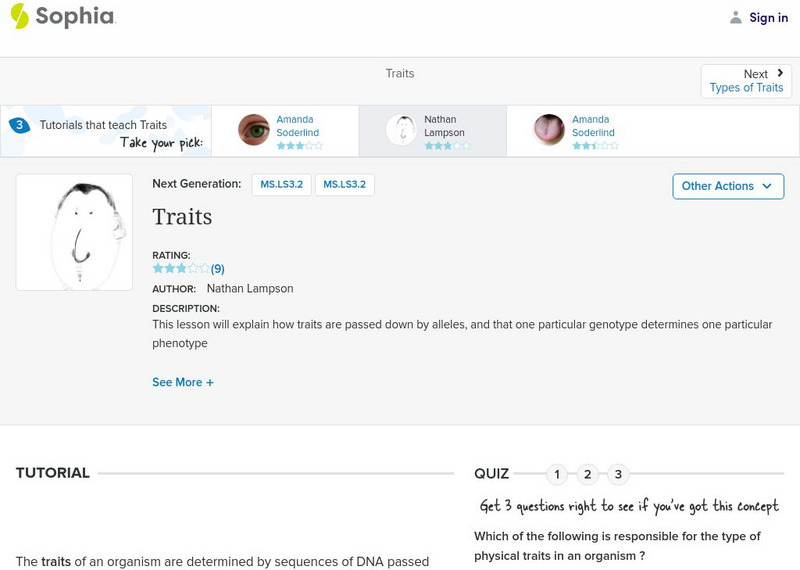Click the blue number 3 tutorials badge

(19, 125)
